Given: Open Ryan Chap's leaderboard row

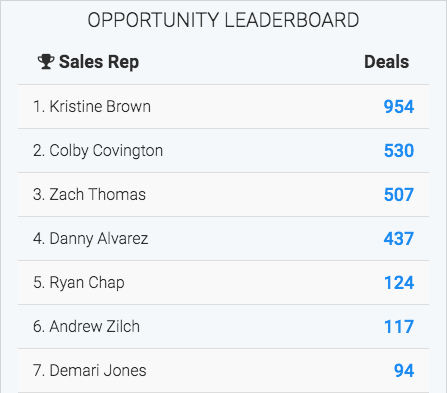Looking at the screenshot, I should pyautogui.click(x=223, y=283).
